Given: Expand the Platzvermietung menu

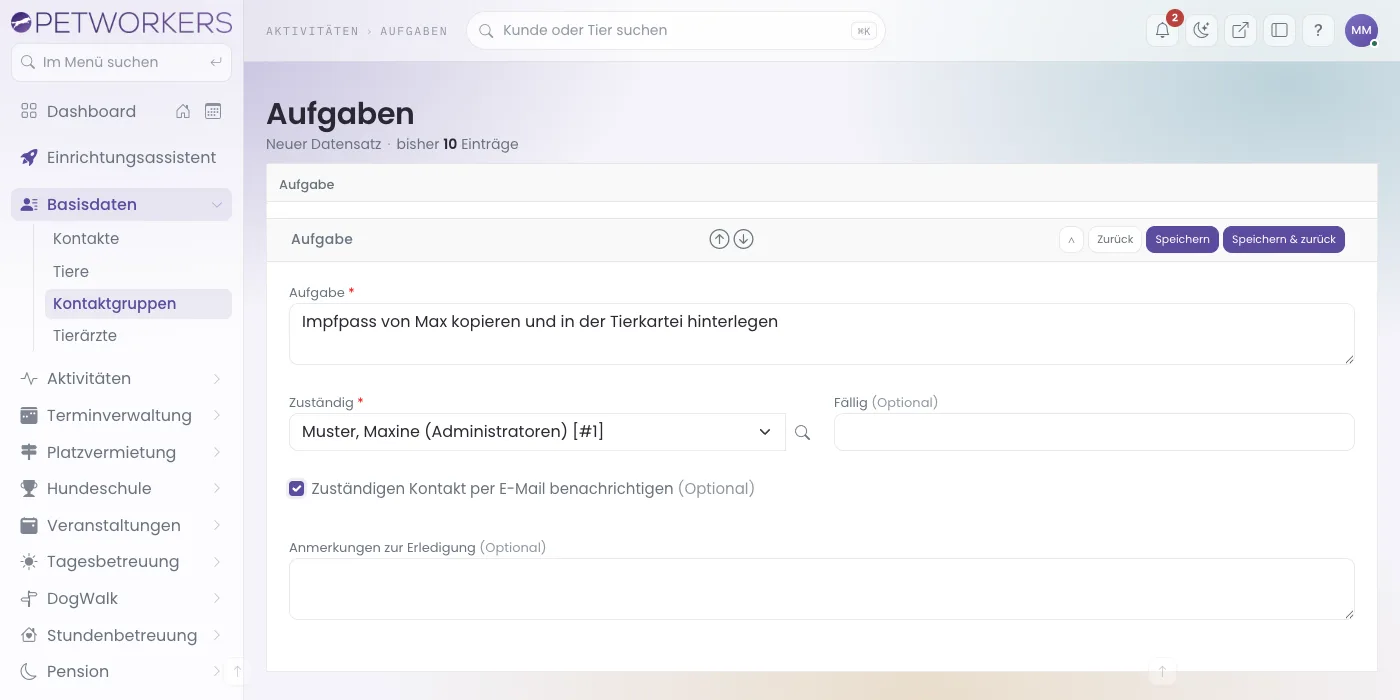Looking at the screenshot, I should 217,452.
